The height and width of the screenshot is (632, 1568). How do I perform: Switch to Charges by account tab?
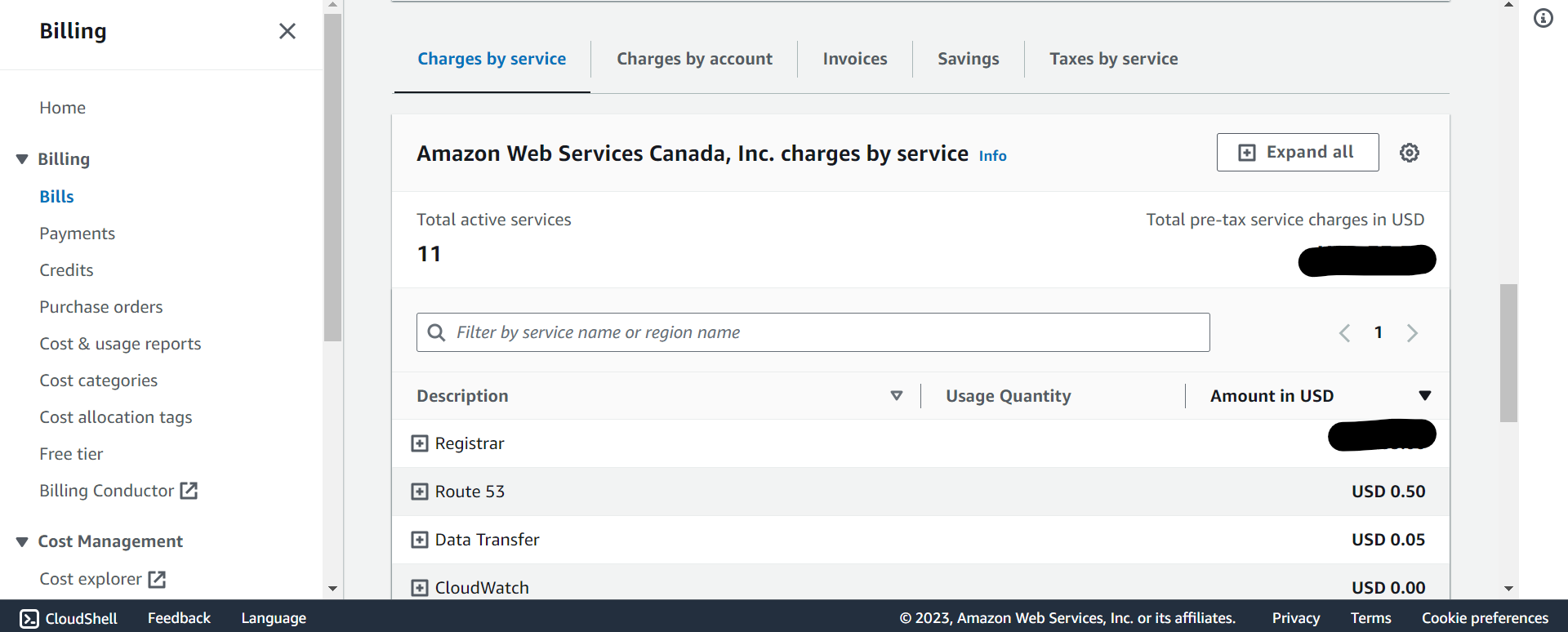click(694, 59)
